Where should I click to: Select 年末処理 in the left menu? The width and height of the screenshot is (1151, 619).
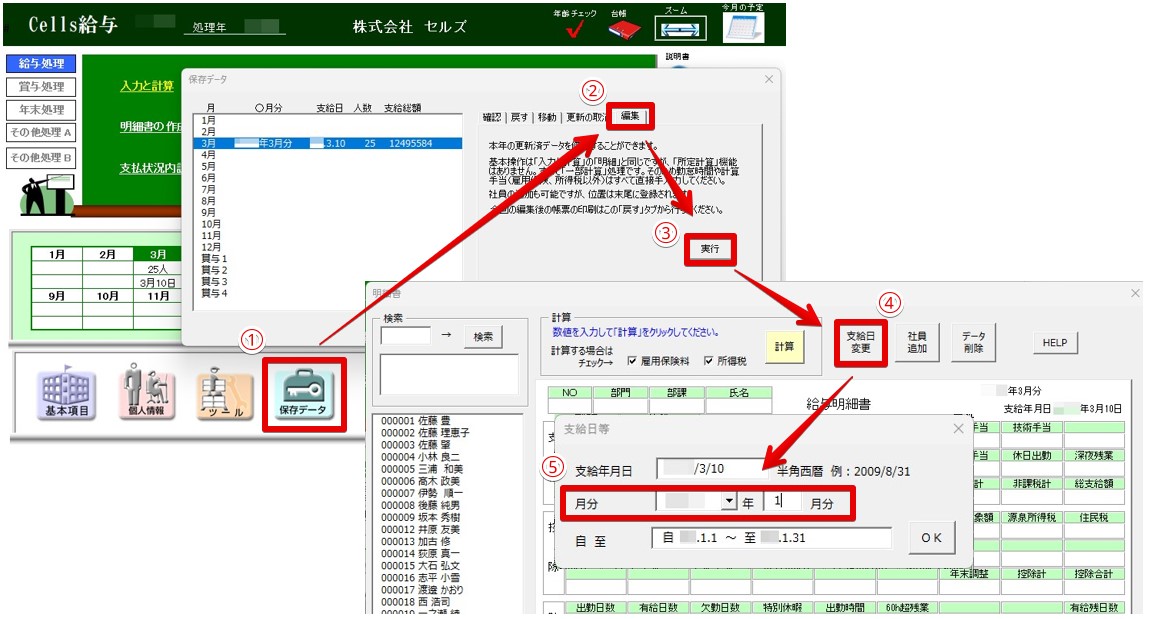click(x=41, y=109)
